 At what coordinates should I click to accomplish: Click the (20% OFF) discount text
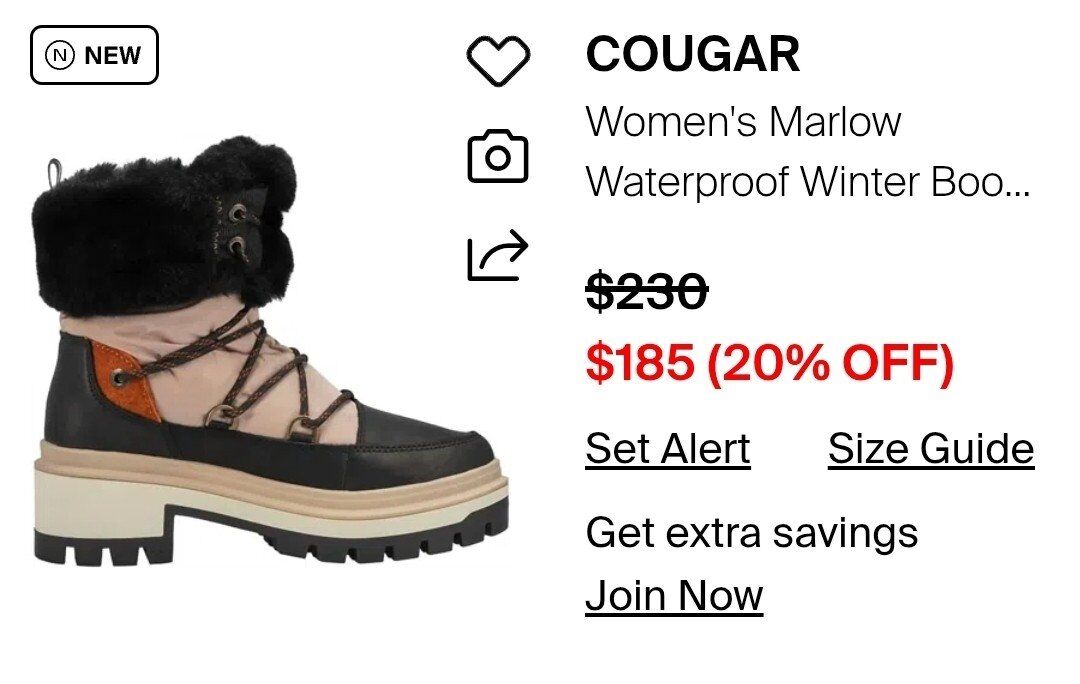pos(830,363)
